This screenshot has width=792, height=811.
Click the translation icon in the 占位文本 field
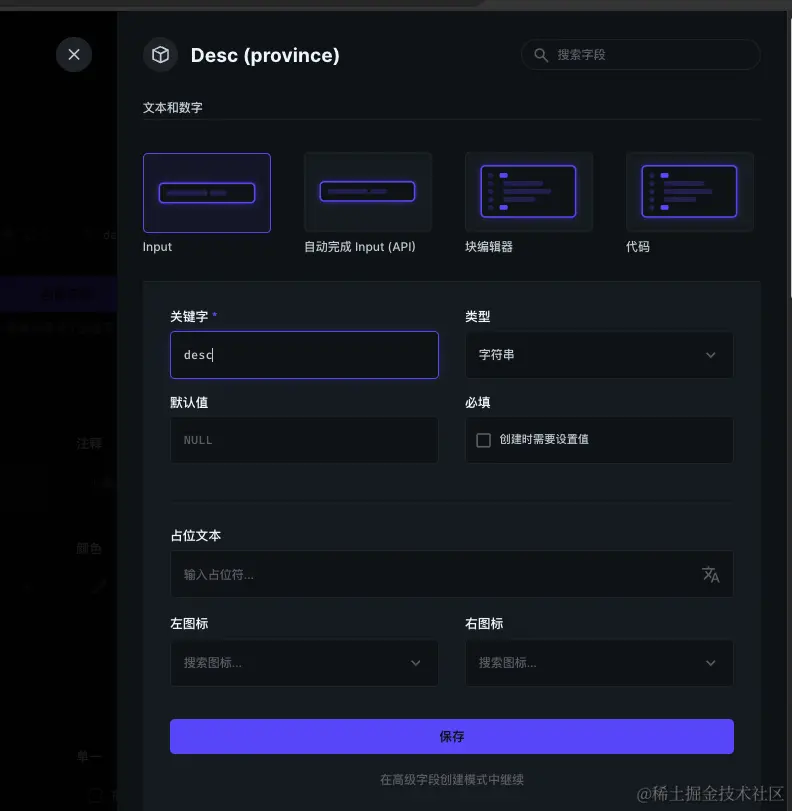click(710, 574)
